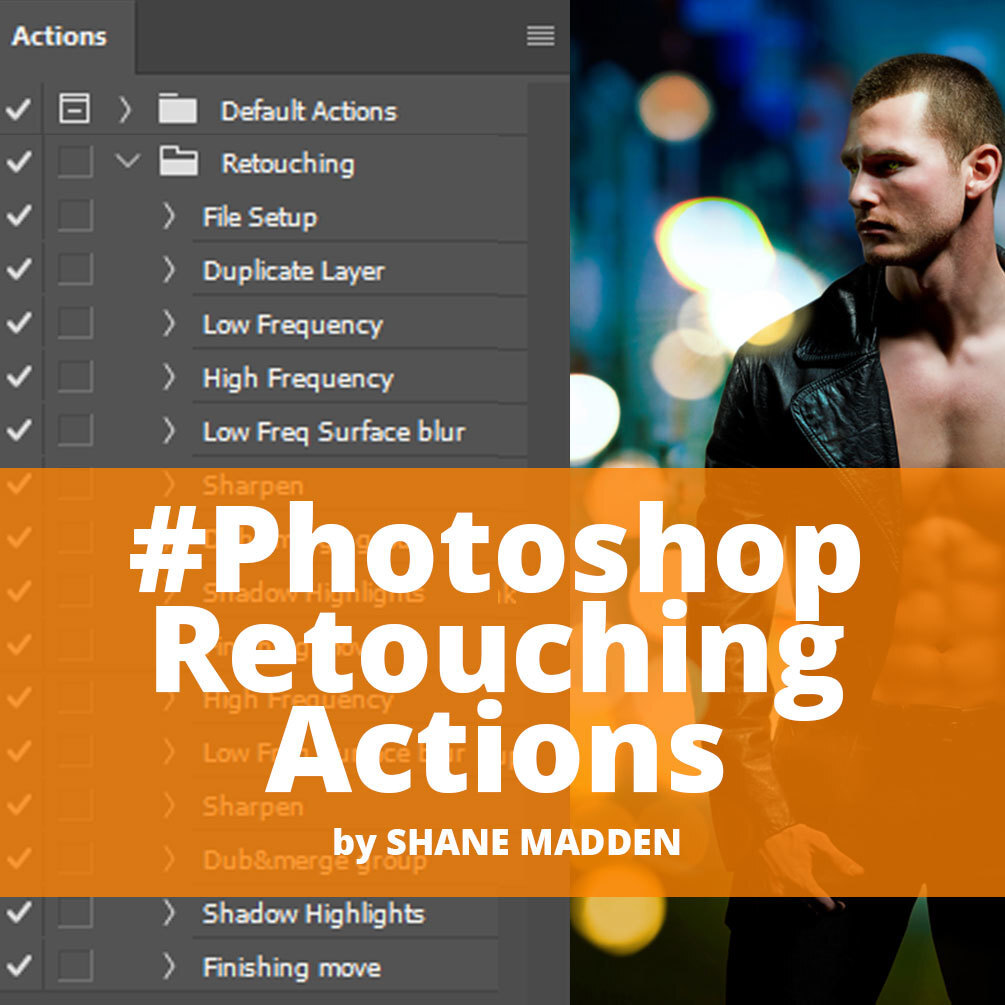Disable checkmark of Finishing move outside orange banner

click(x=19, y=965)
